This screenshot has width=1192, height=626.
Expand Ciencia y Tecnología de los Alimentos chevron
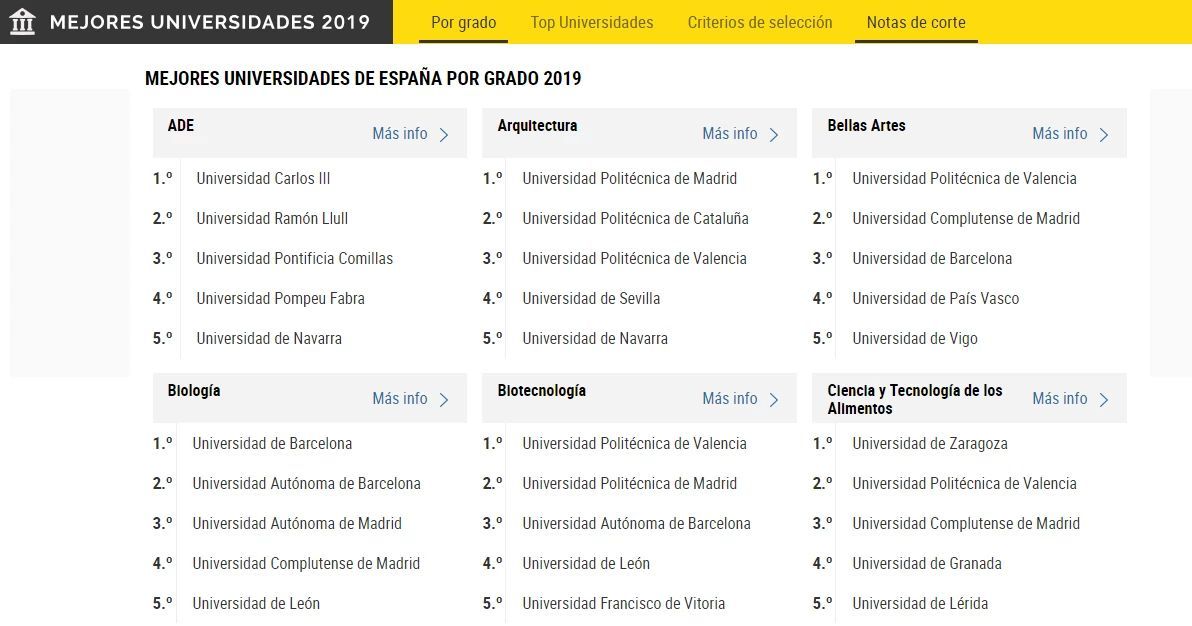coord(1104,400)
